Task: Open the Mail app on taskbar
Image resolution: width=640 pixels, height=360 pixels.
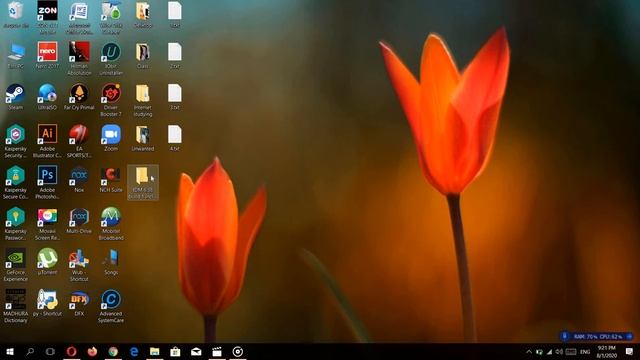Action: click(x=196, y=351)
